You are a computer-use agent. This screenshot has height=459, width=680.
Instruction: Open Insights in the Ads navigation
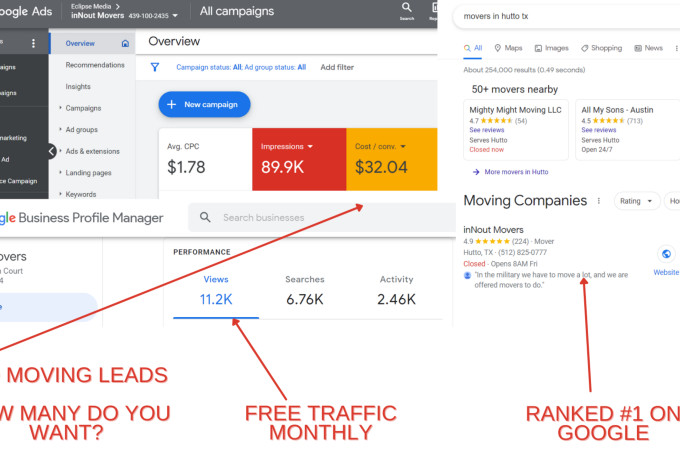coord(78,86)
